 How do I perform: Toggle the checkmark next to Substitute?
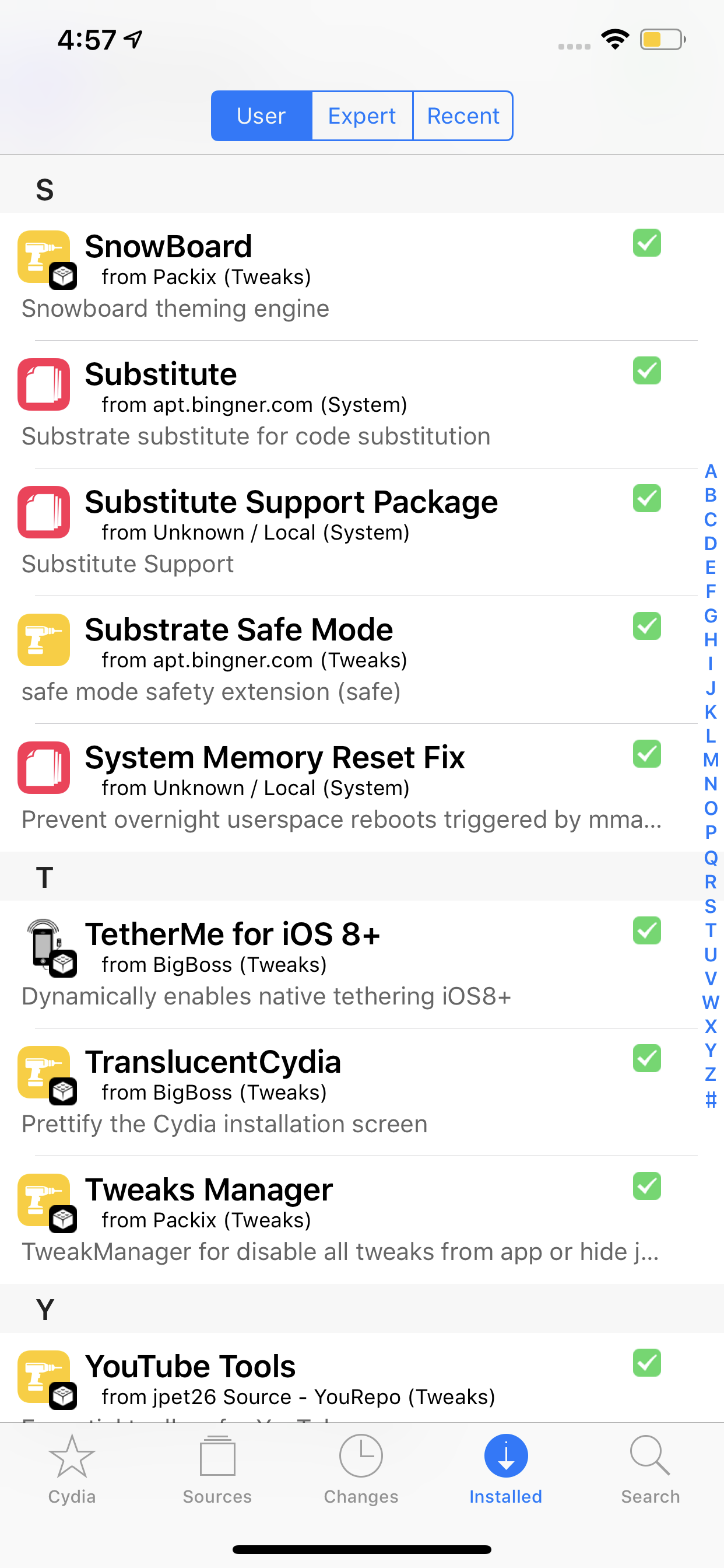[x=646, y=370]
